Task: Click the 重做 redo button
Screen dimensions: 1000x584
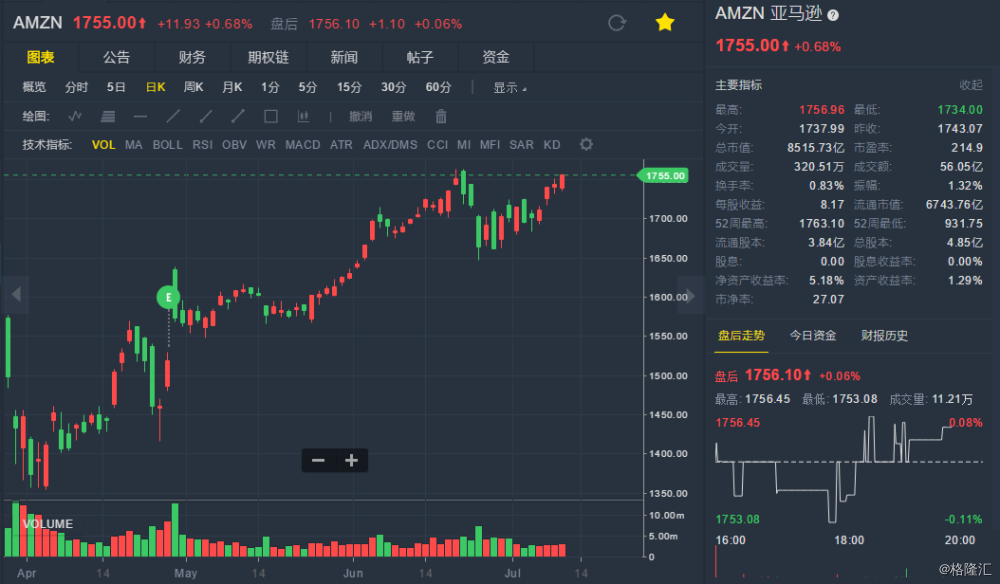Action: click(x=403, y=116)
